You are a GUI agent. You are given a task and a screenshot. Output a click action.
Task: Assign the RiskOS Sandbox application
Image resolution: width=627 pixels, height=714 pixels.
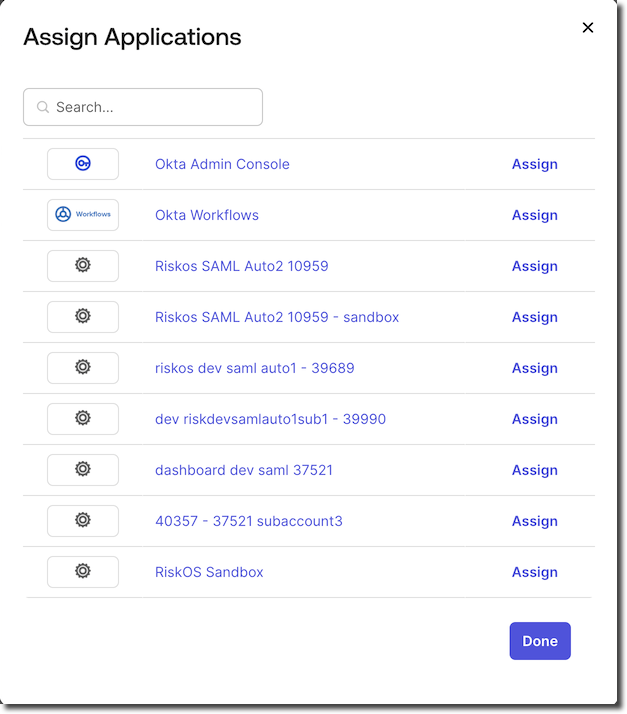coord(535,572)
